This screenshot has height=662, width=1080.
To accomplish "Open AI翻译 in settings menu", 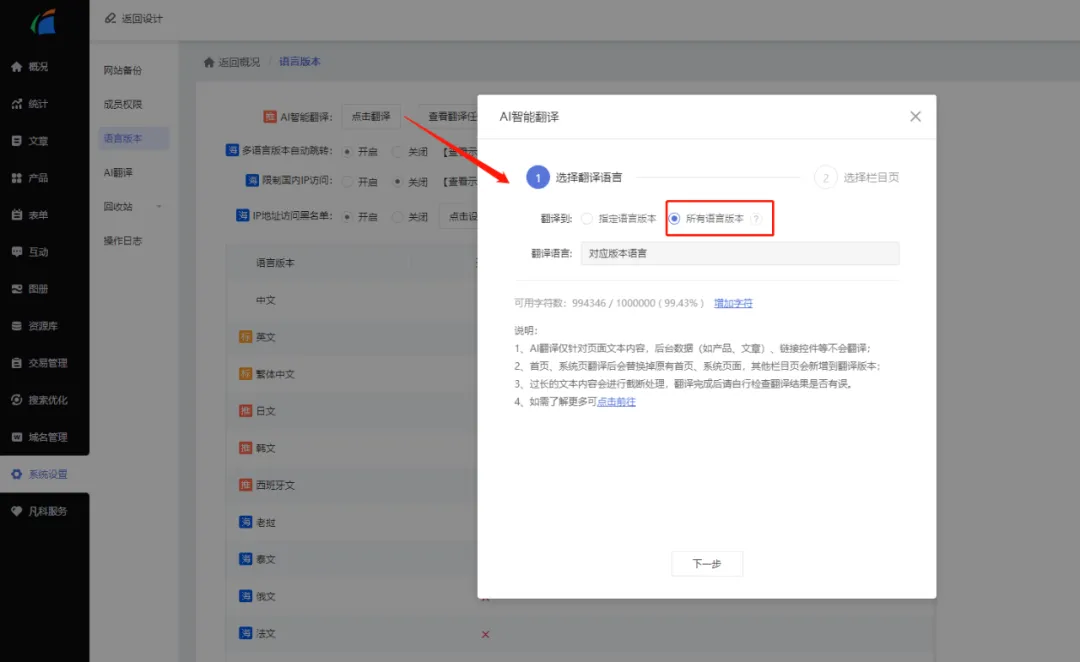I will pos(118,173).
